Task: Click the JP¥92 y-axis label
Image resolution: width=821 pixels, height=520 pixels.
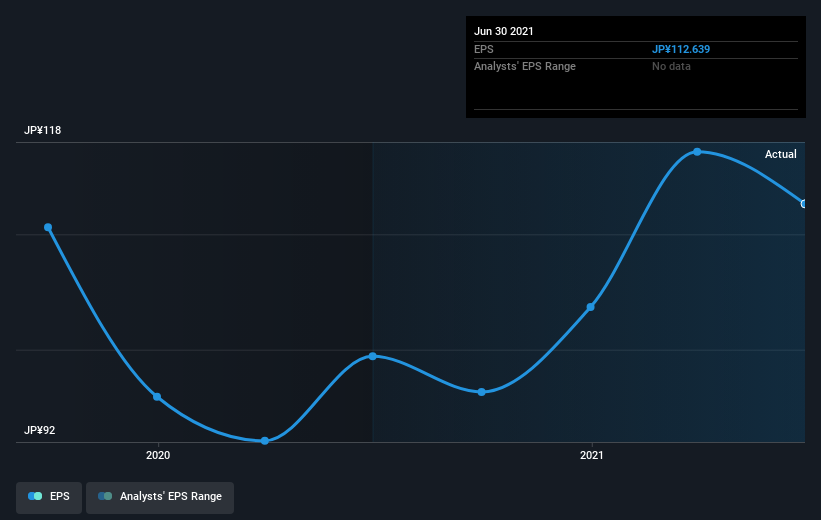Action: 40,430
